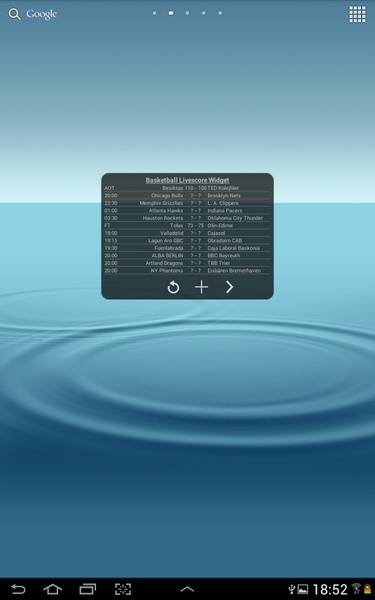Select Obradoiro CAB team name
Screen dimensions: 375x600
225,241
